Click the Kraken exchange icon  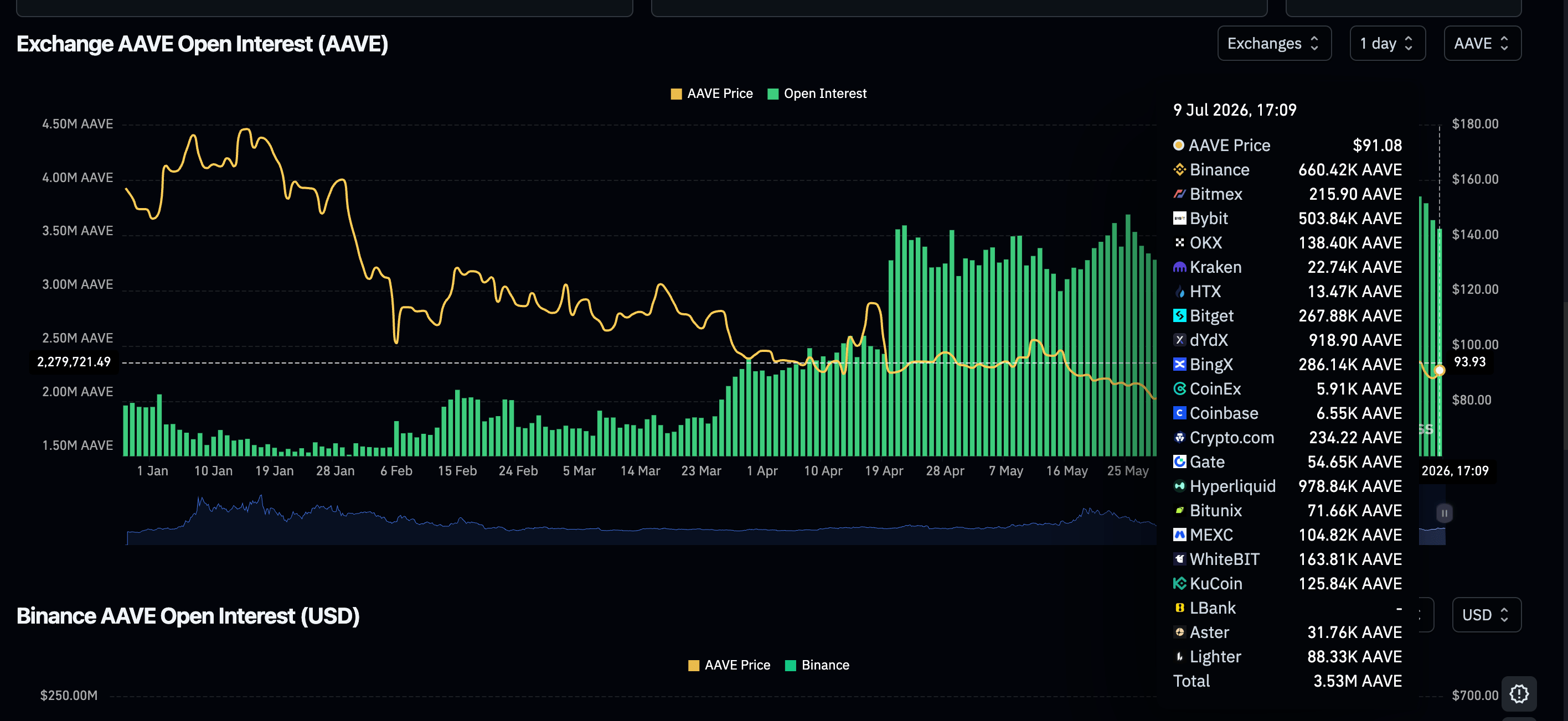click(x=1179, y=267)
